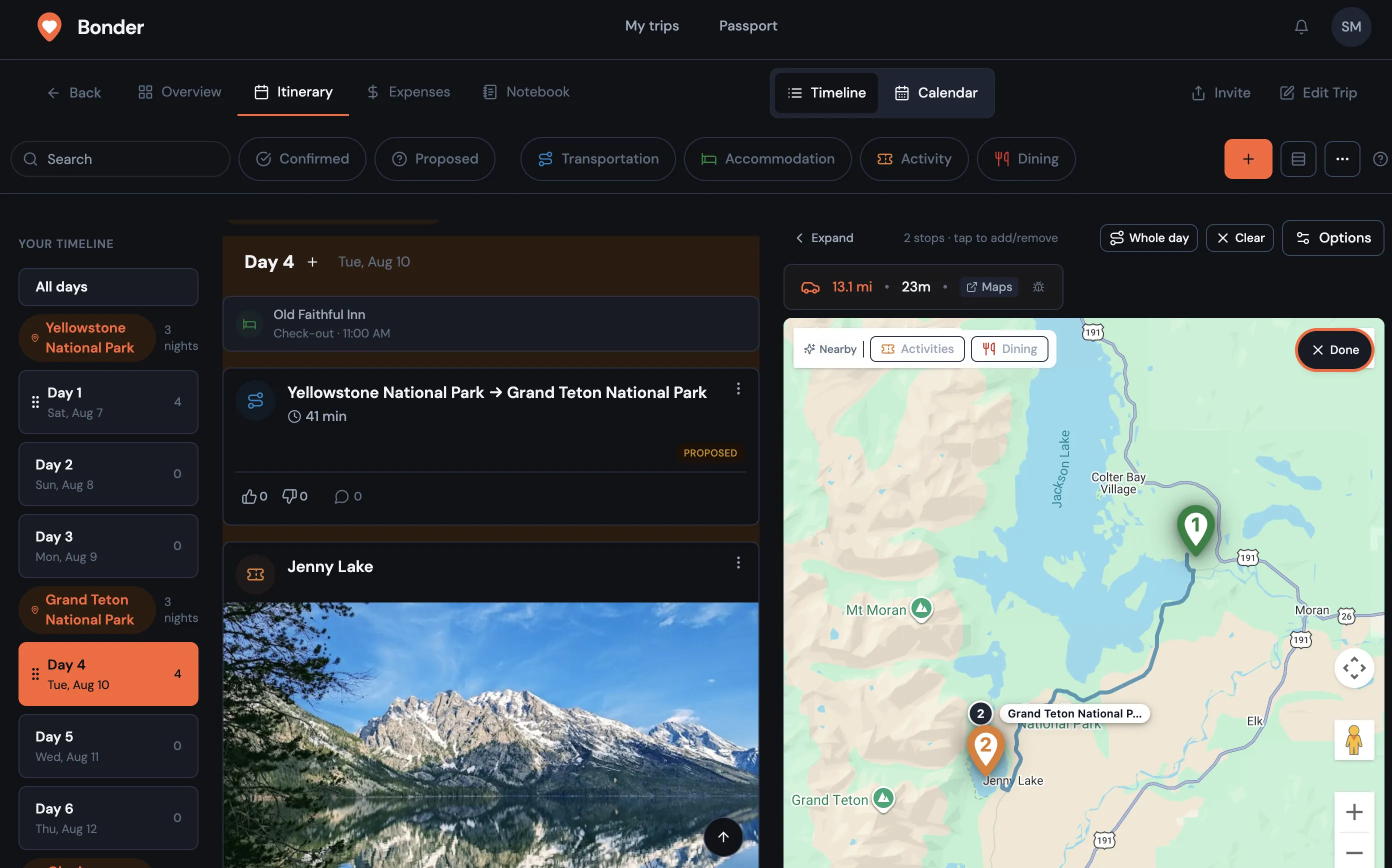Image resolution: width=1392 pixels, height=868 pixels.
Task: Open the help question mark icon
Action: tap(1380, 159)
